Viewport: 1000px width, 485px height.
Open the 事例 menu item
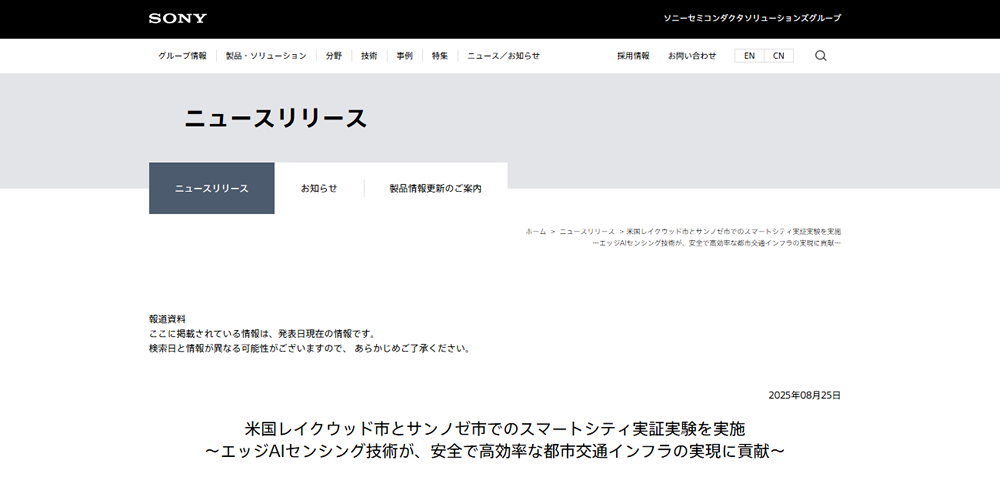404,56
